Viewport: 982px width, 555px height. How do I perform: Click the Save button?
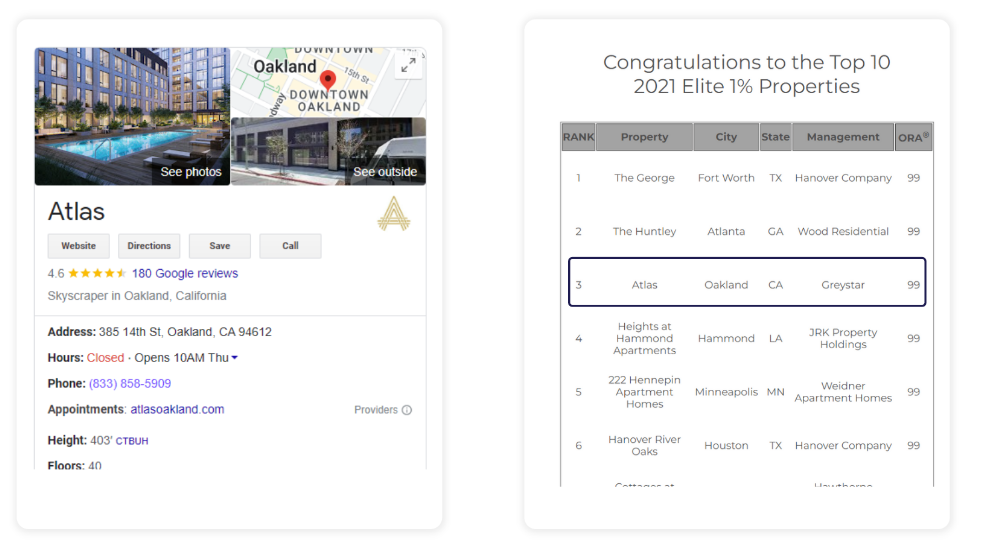pyautogui.click(x=220, y=246)
